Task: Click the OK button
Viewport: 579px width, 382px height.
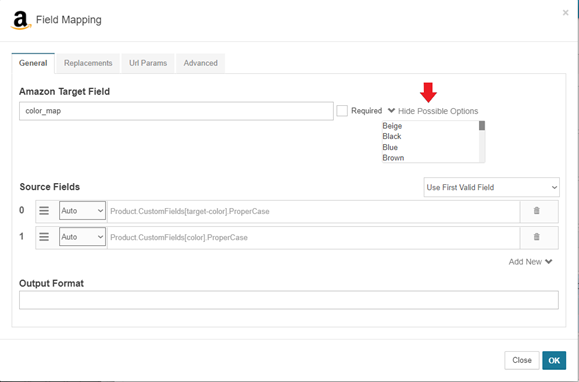Action: (554, 360)
